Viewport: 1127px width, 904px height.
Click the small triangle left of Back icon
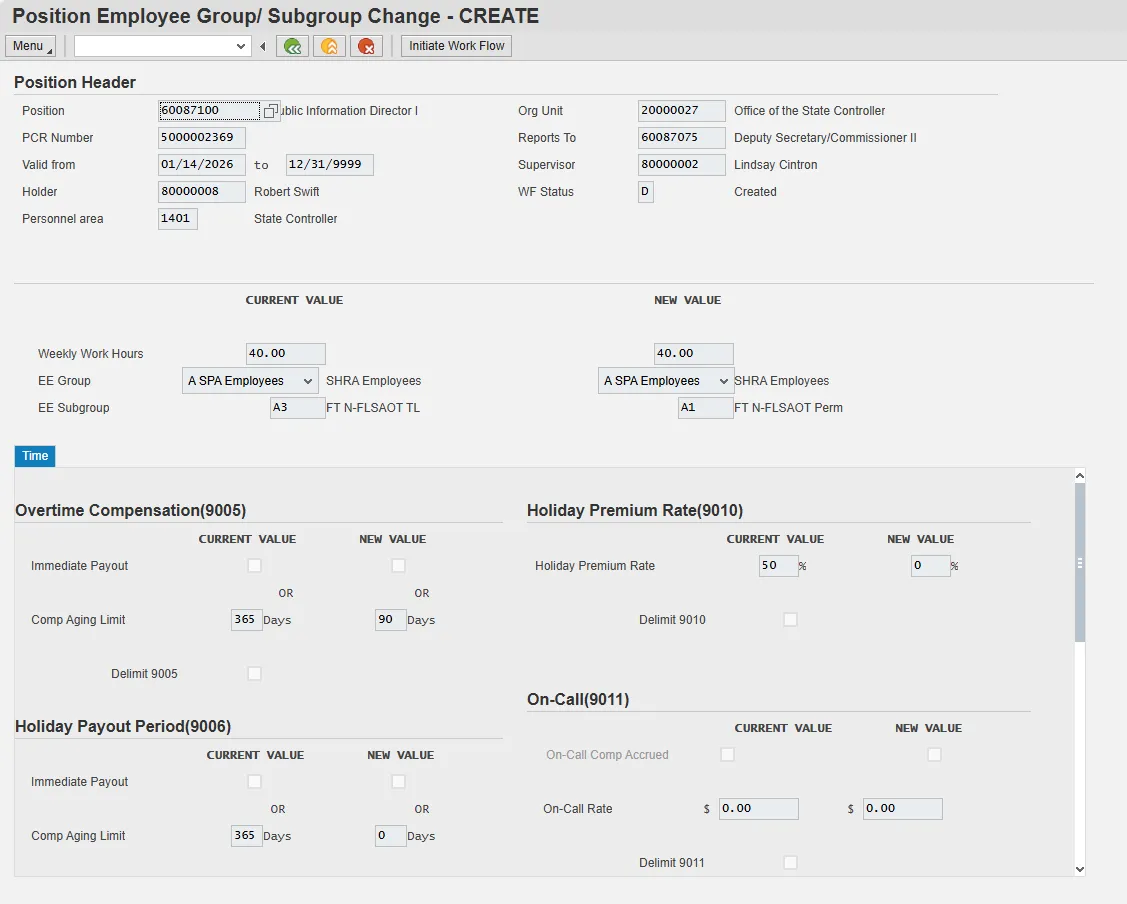click(x=263, y=46)
